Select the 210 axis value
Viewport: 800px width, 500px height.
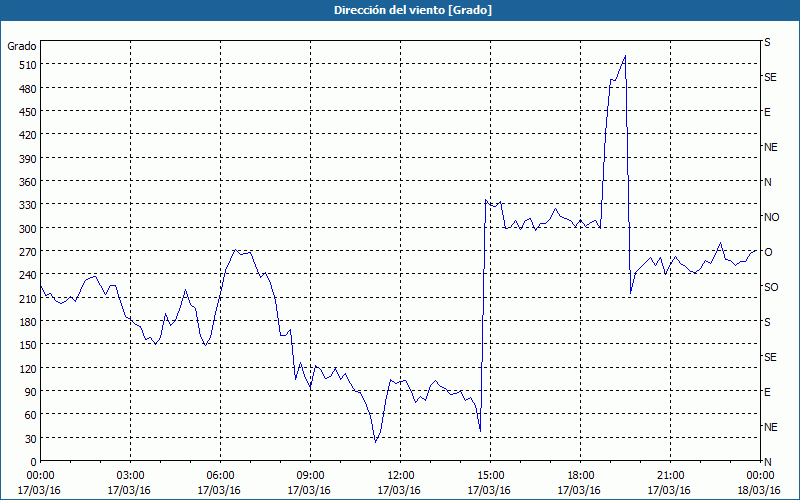click(x=27, y=298)
